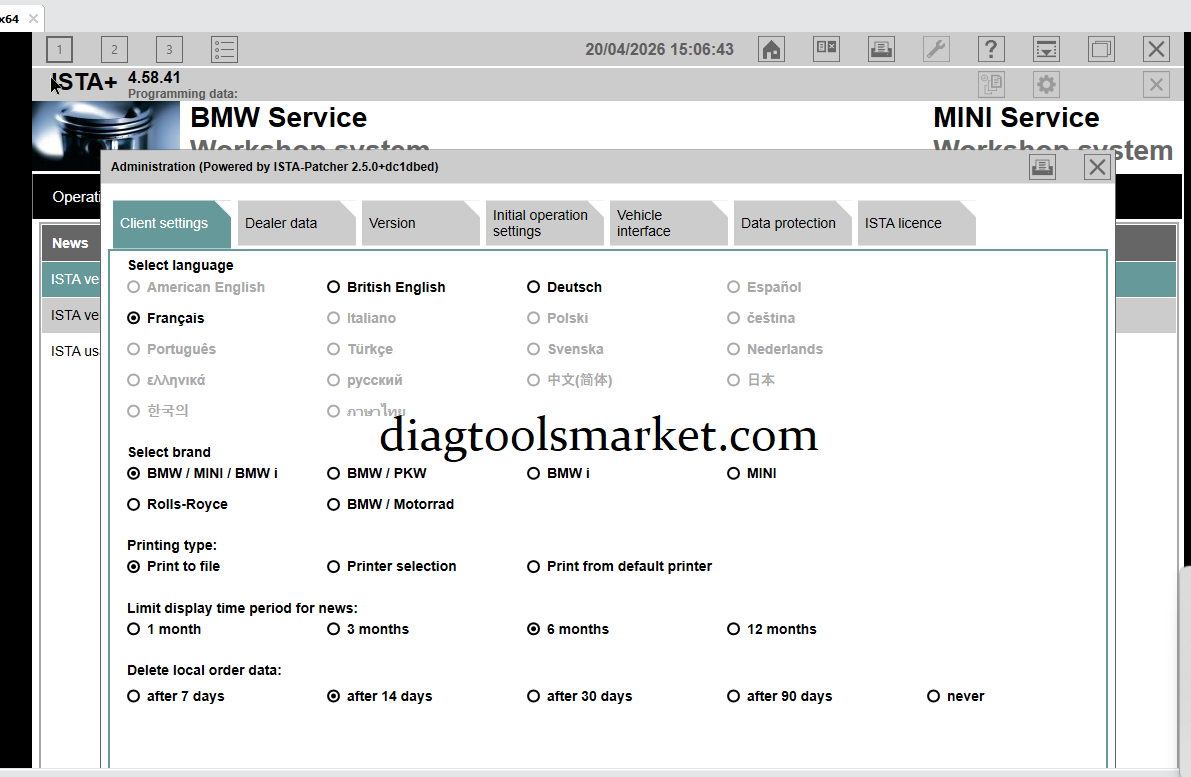Click the wrench icon in top toolbar

(x=936, y=49)
